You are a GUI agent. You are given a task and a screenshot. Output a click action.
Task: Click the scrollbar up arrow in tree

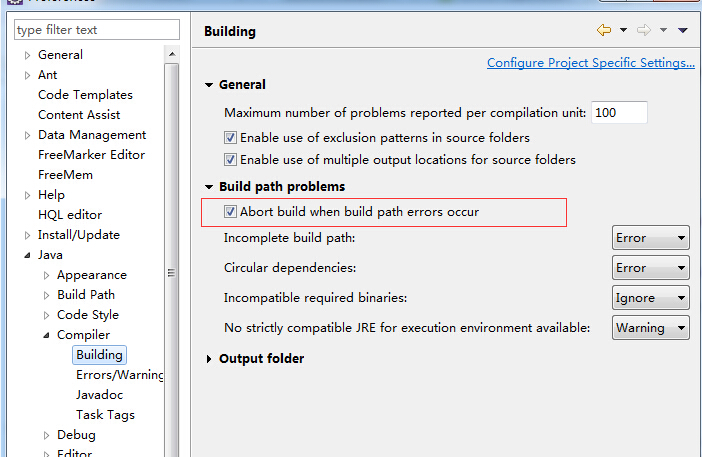click(x=172, y=55)
